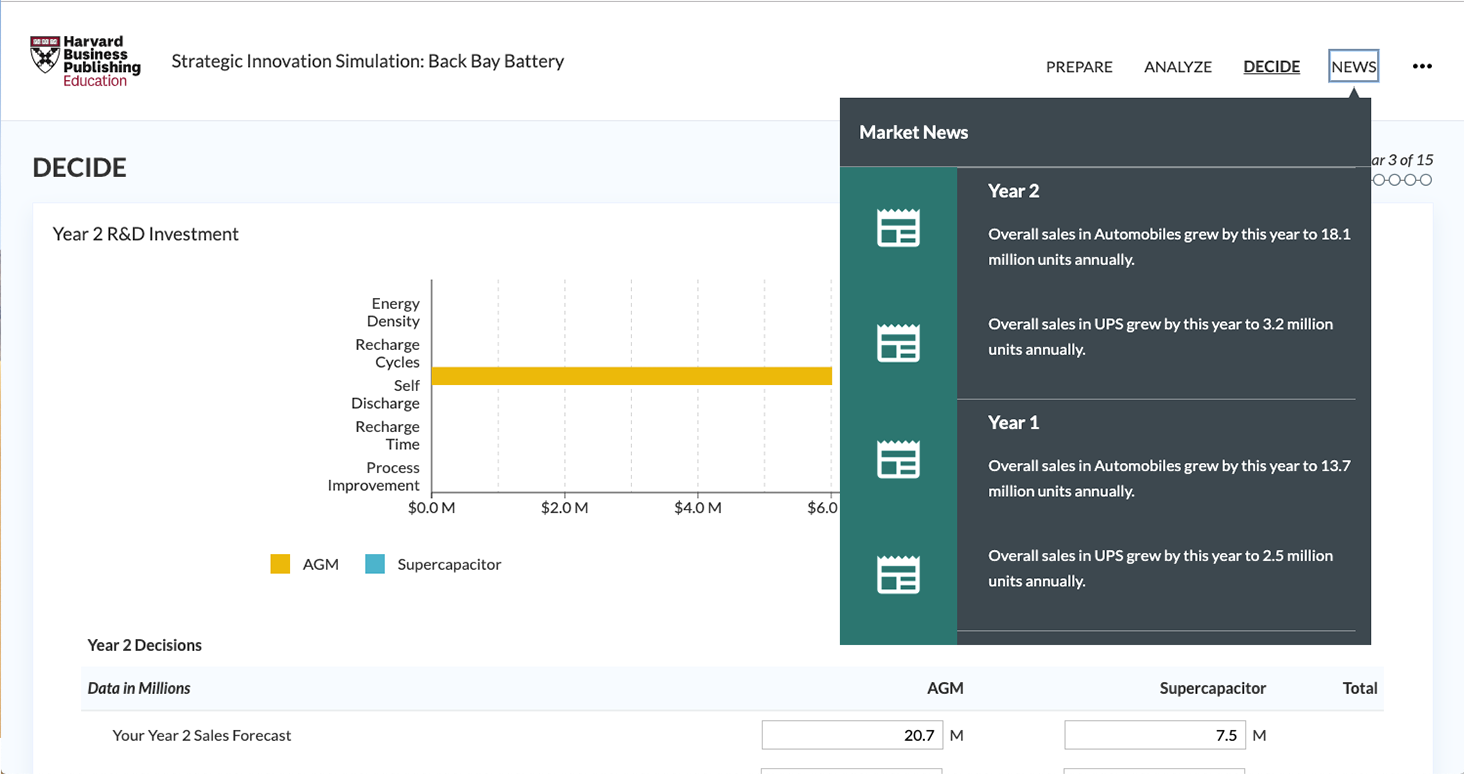The width and height of the screenshot is (1464, 774).
Task: Click the Year 2 UPS news story icon
Action: click(897, 342)
